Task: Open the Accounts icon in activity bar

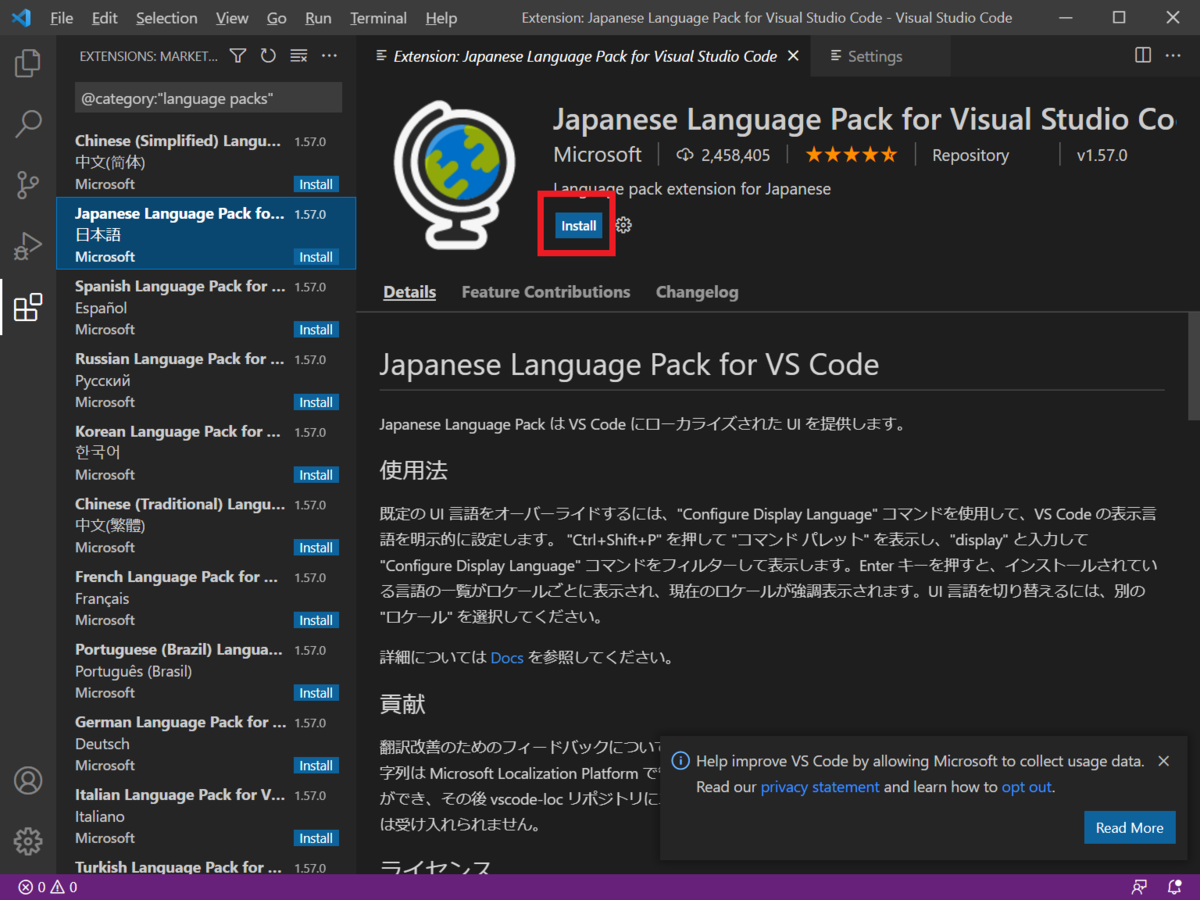Action: point(28,780)
